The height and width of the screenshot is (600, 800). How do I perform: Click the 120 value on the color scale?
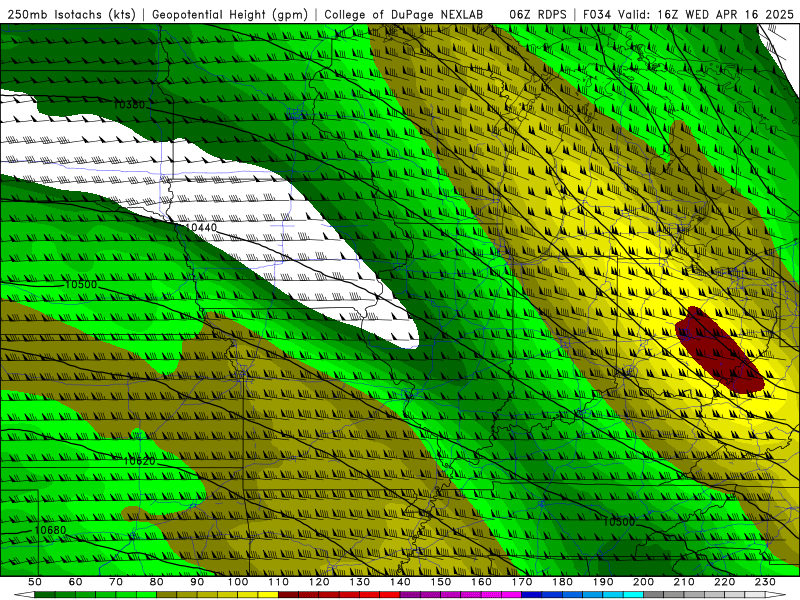point(319,582)
